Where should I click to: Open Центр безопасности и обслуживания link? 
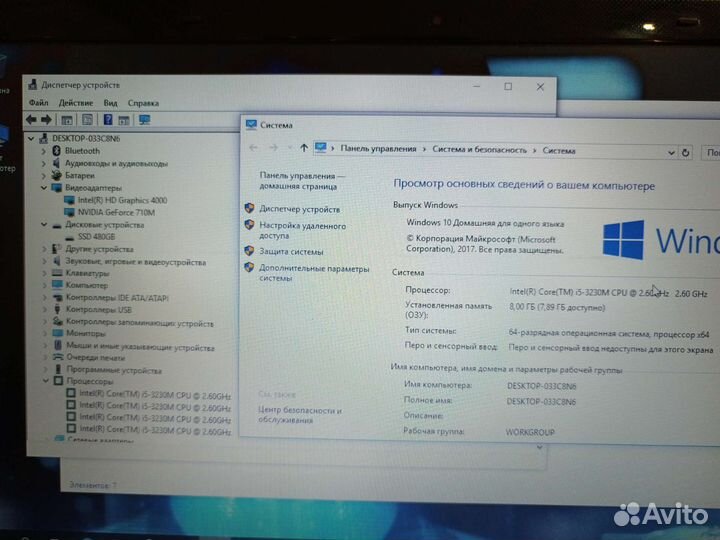(x=300, y=415)
